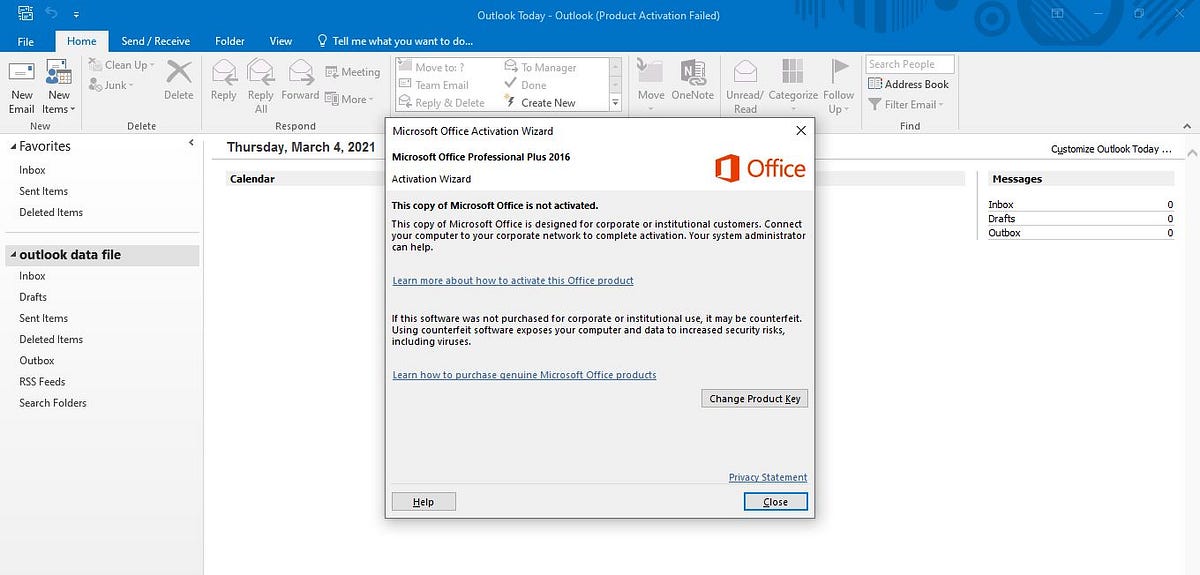Select the Outbox folder in folder pane

coord(37,360)
